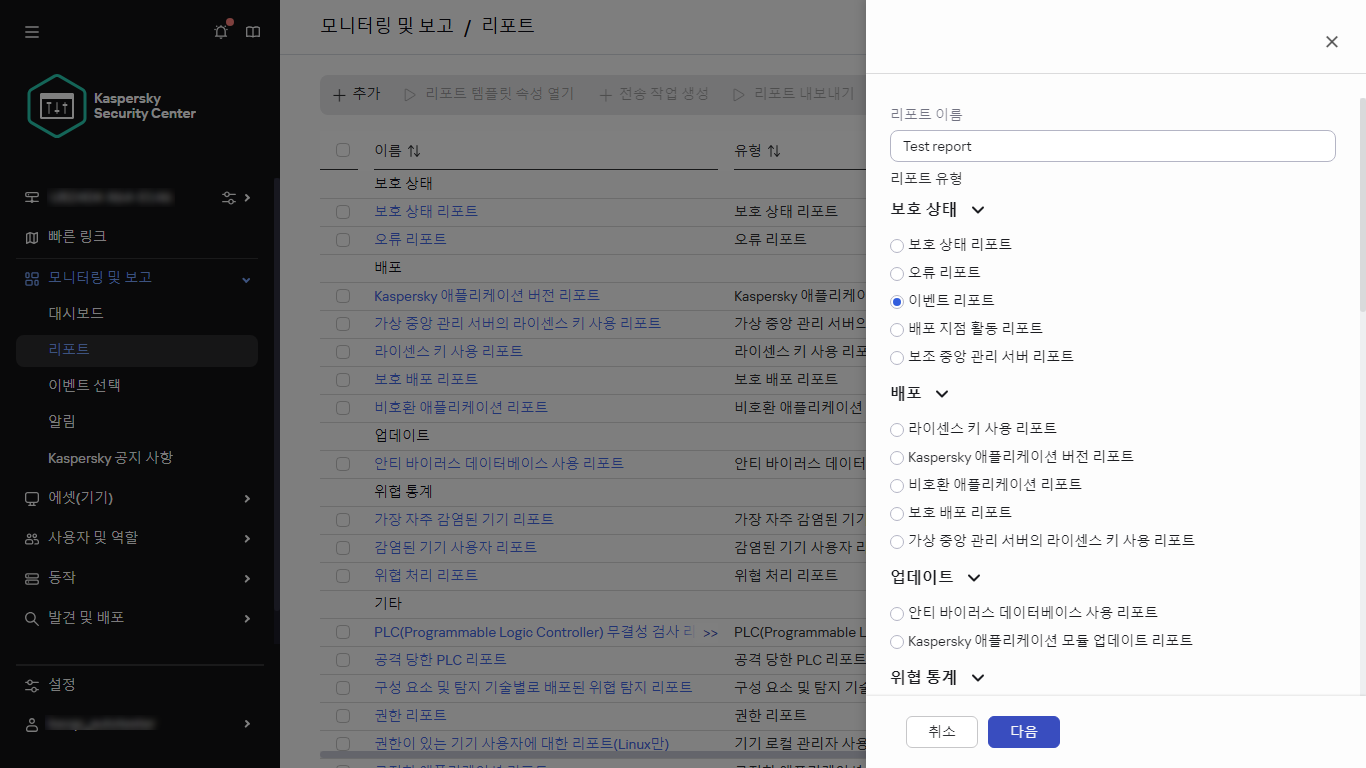
Task: Open the notifications bell
Action: [220, 31]
